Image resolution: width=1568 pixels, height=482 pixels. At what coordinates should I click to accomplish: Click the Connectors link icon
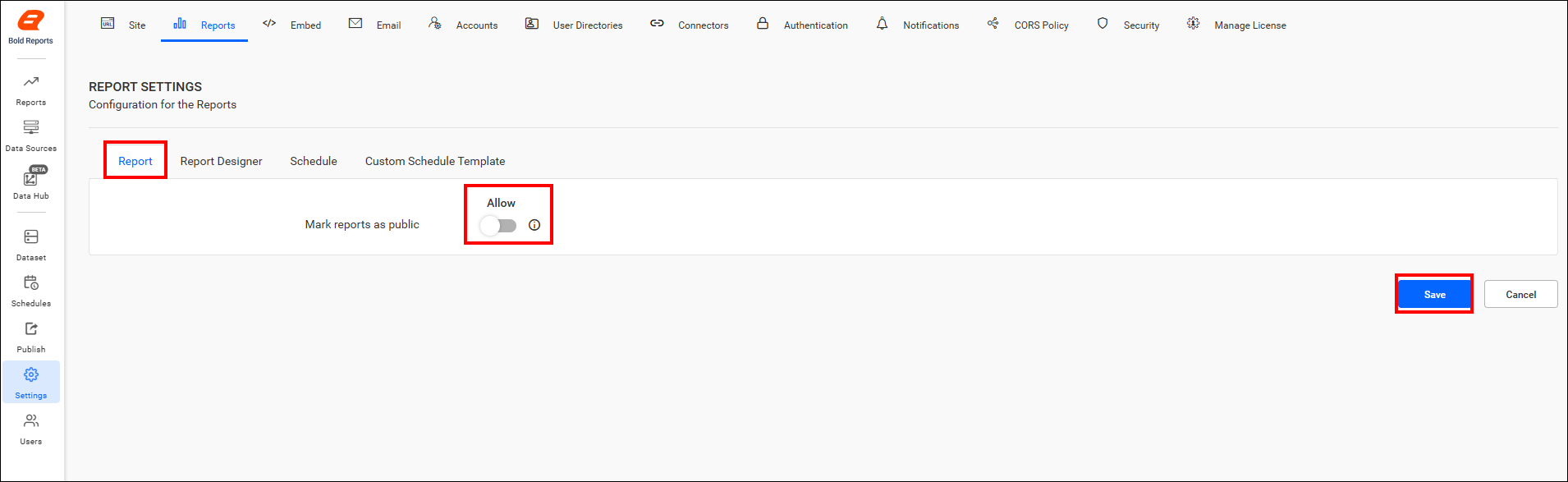[657, 23]
